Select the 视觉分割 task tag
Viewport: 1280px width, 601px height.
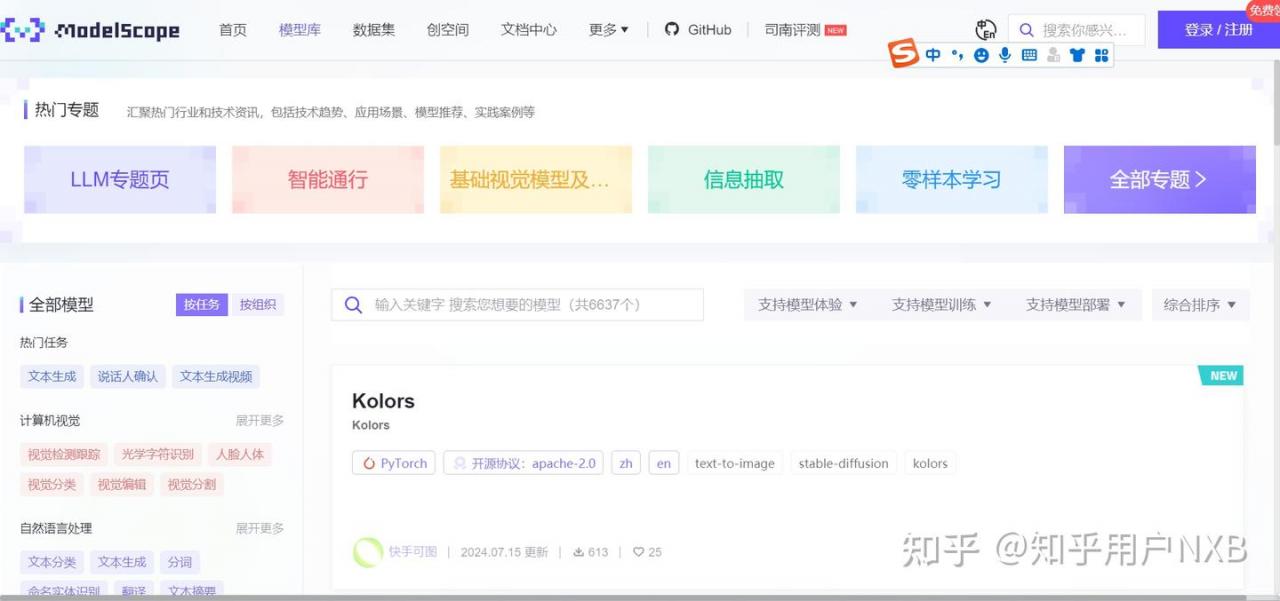click(x=192, y=485)
